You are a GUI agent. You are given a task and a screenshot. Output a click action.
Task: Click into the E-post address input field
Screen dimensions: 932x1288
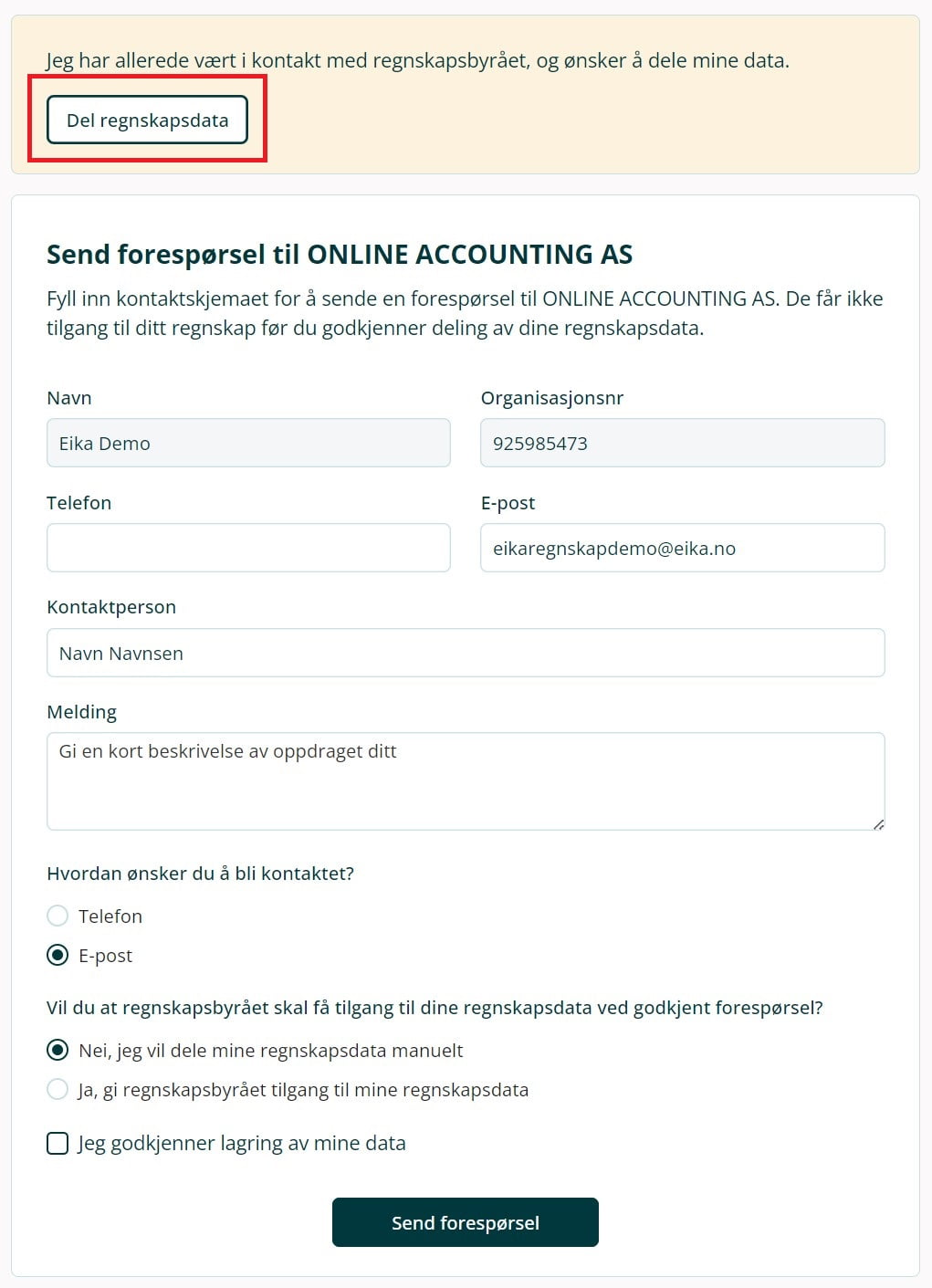pos(682,548)
